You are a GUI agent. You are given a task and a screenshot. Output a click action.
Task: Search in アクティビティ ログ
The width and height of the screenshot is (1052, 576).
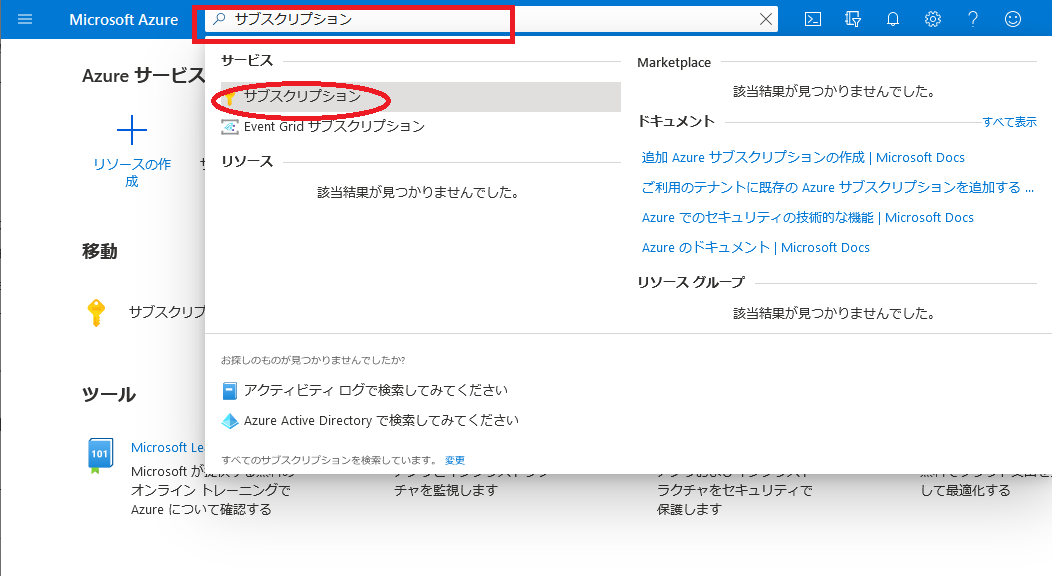point(375,391)
